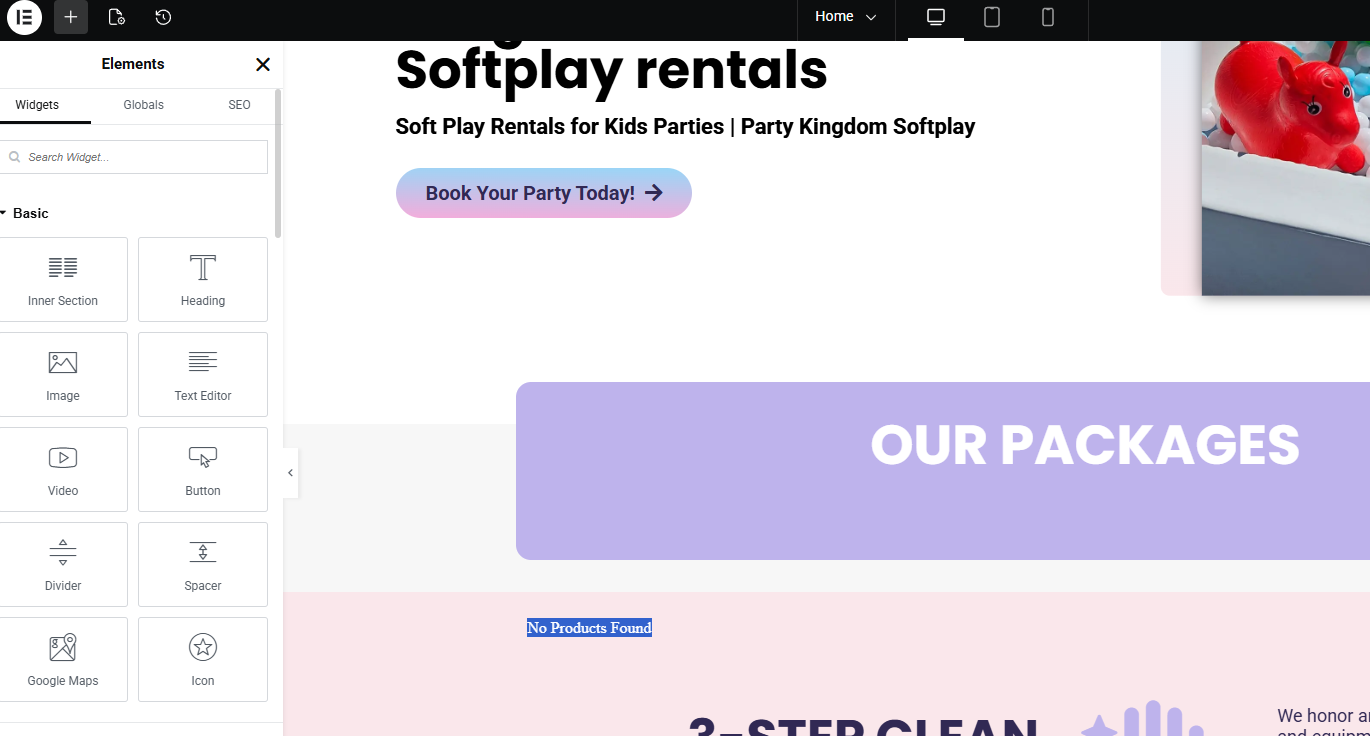Open the Home page dropdown

[x=845, y=17]
